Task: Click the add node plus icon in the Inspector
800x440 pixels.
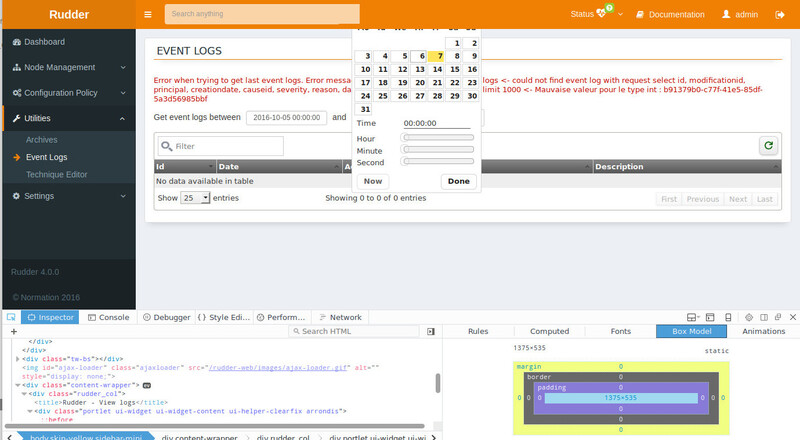Action: (x=14, y=331)
